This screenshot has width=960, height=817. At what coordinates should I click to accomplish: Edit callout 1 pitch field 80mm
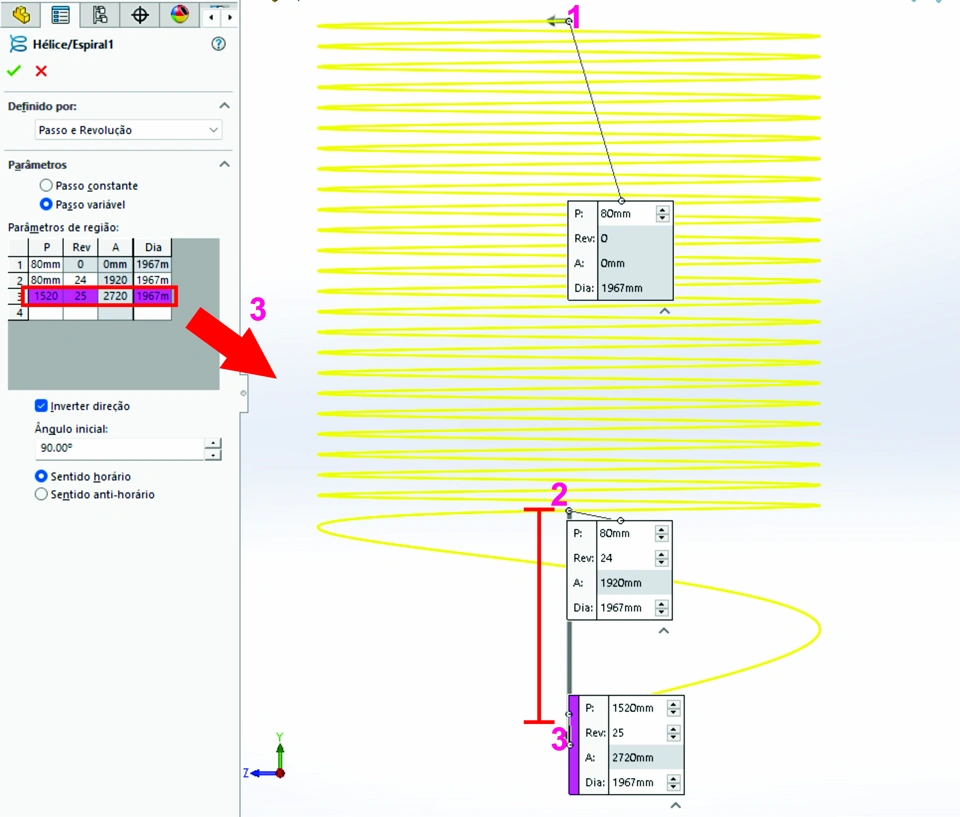(626, 213)
